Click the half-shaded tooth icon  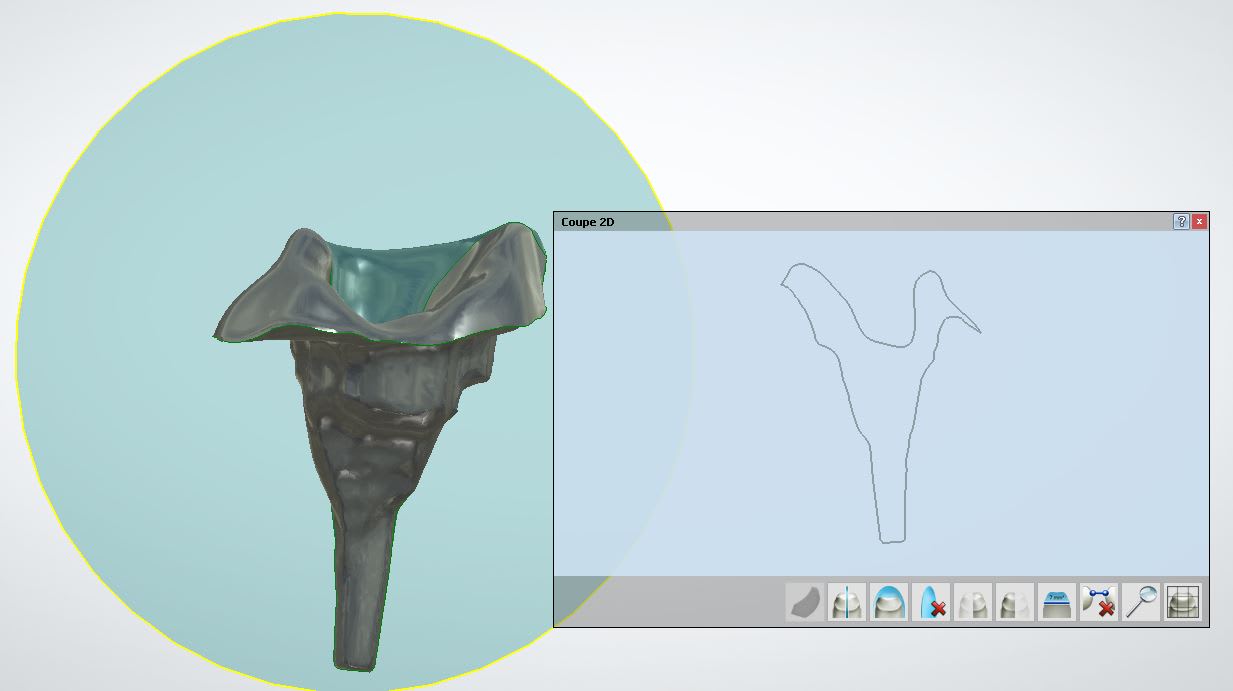click(1015, 603)
